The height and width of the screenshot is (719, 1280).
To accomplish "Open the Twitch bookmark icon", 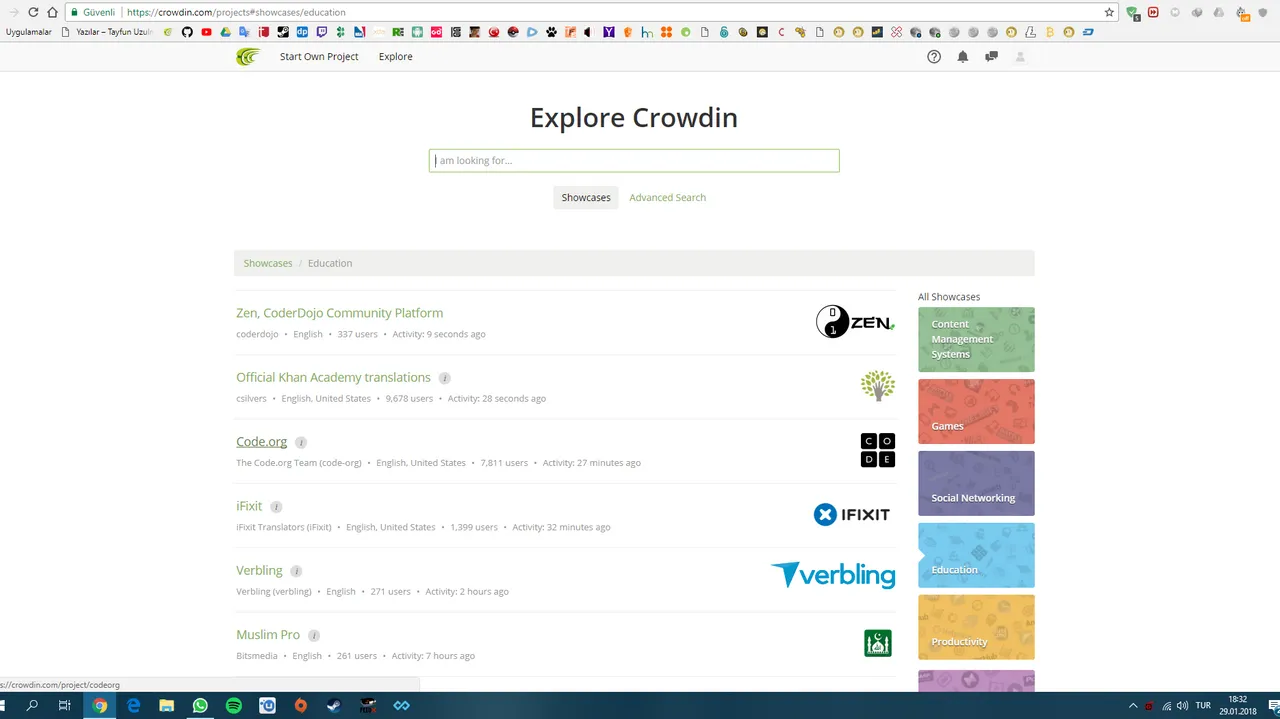I will (321, 32).
